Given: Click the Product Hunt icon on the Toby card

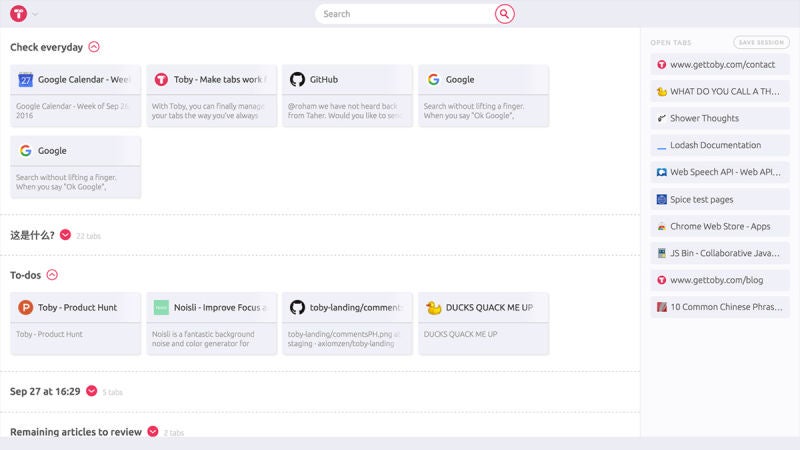Looking at the screenshot, I should click(x=26, y=308).
